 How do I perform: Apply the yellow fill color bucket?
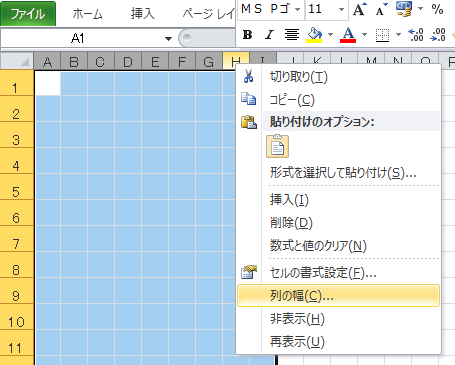(314, 34)
